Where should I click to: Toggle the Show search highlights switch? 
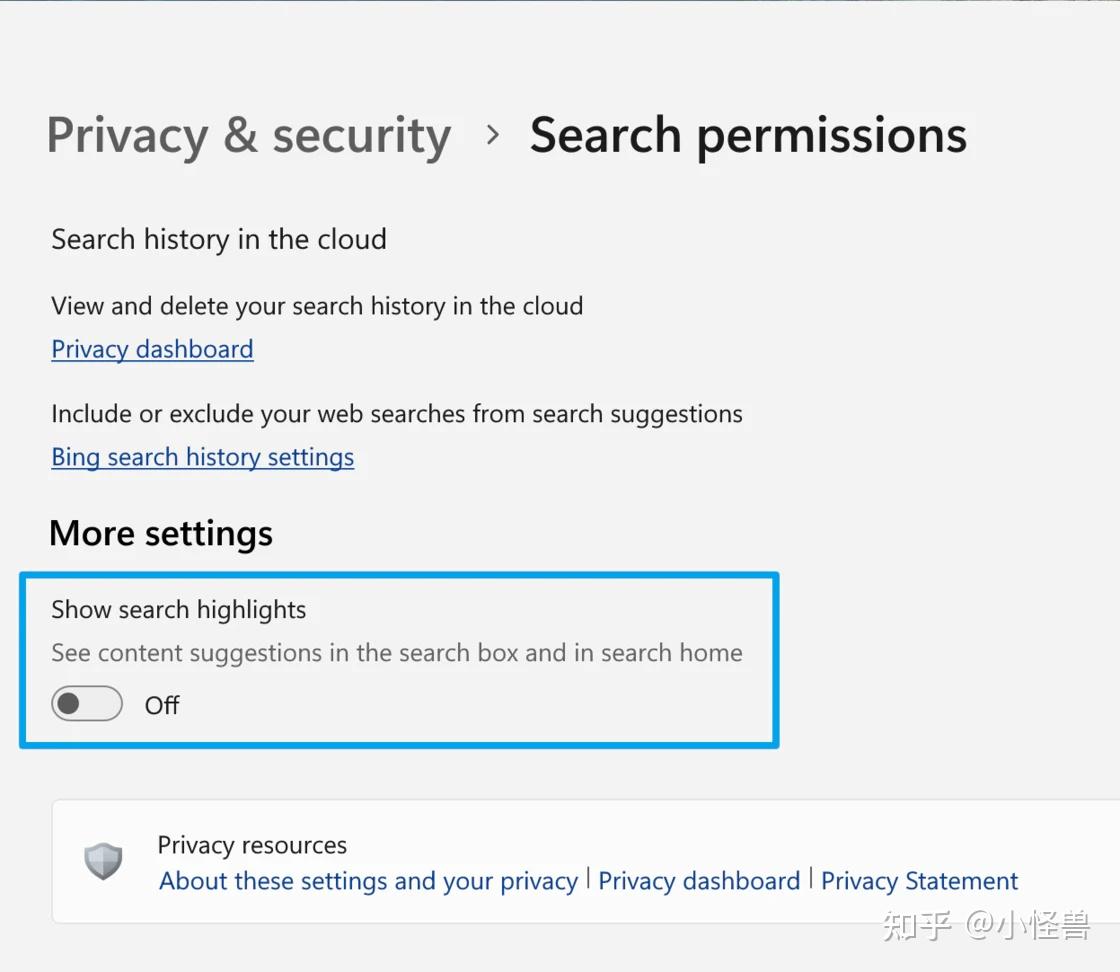87,704
